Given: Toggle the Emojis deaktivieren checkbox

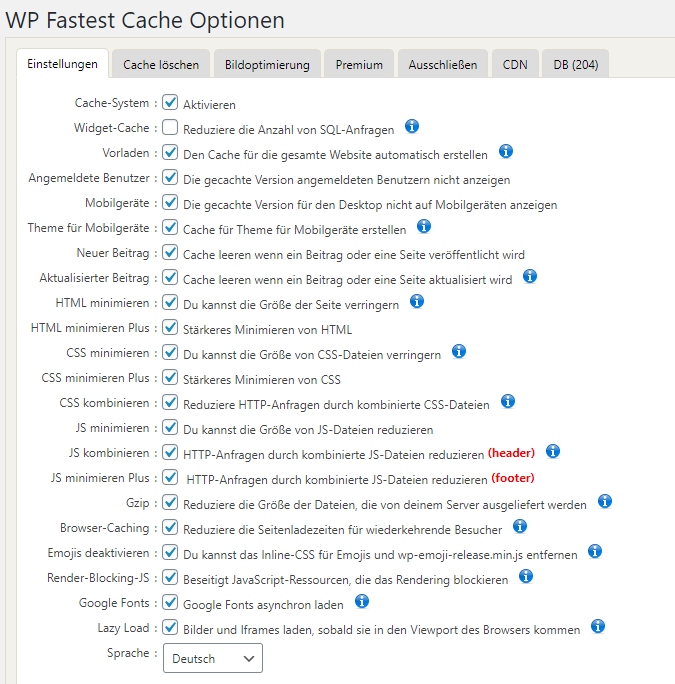Looking at the screenshot, I should click(x=170, y=552).
